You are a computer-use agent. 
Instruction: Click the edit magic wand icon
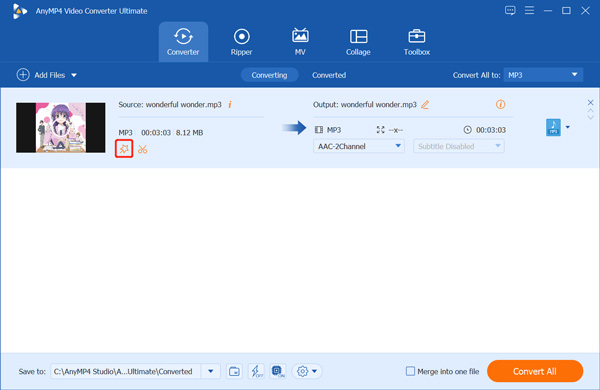124,149
